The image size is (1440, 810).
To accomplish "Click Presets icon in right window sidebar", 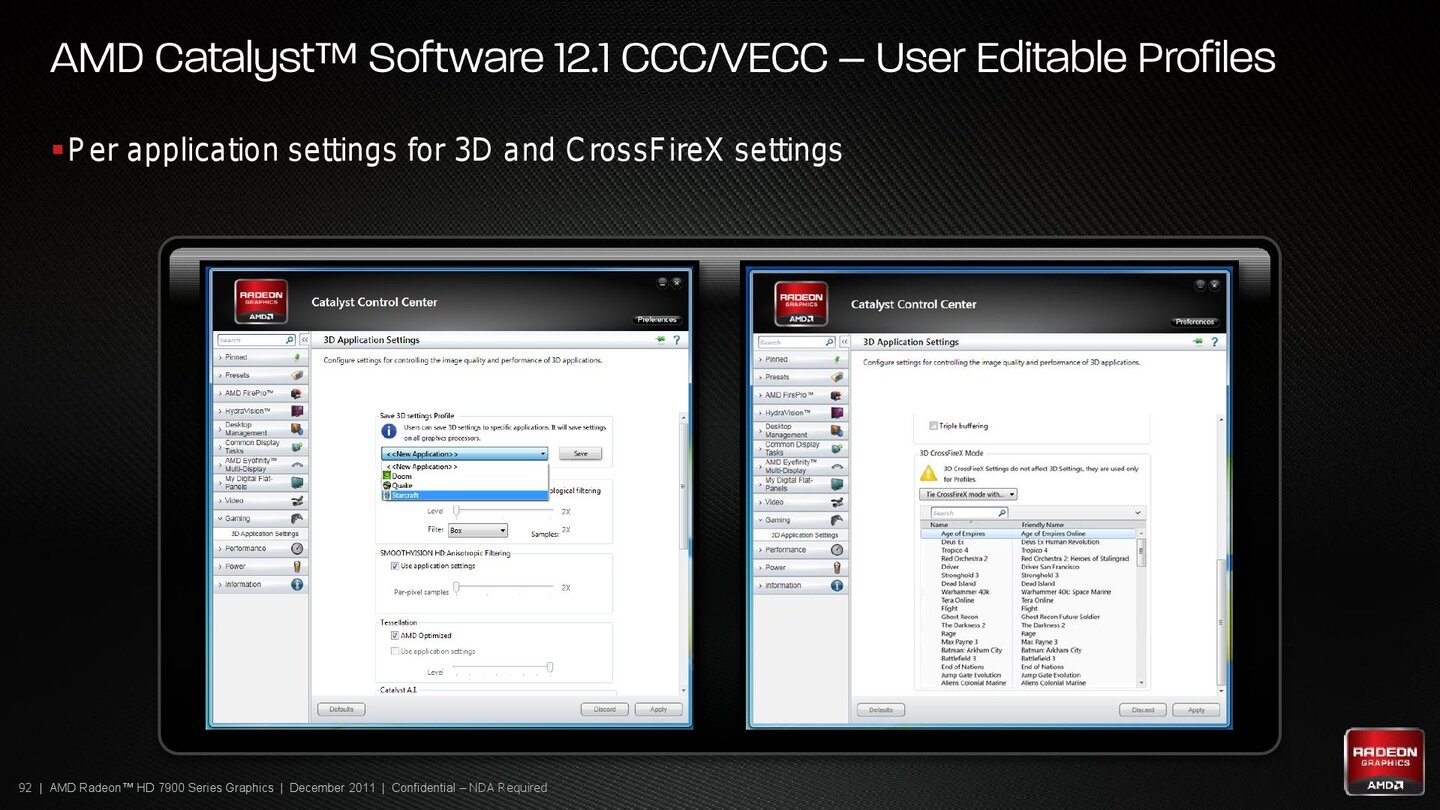I will pyautogui.click(x=837, y=377).
